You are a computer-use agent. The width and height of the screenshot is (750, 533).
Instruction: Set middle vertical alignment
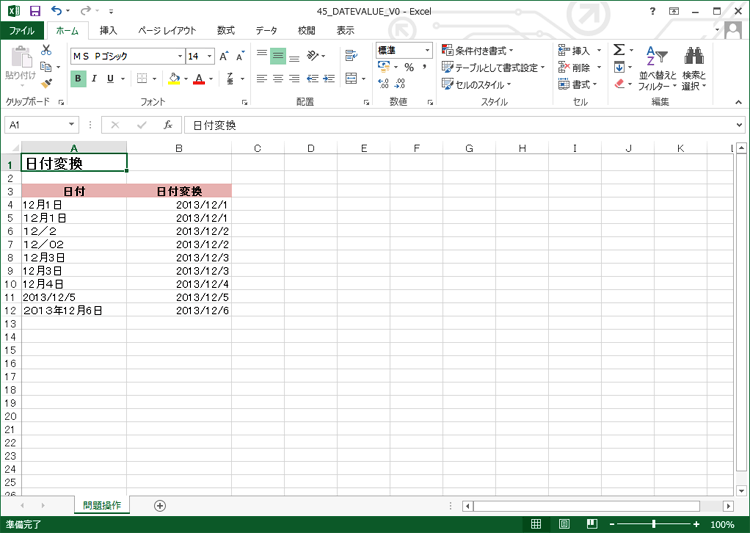278,56
